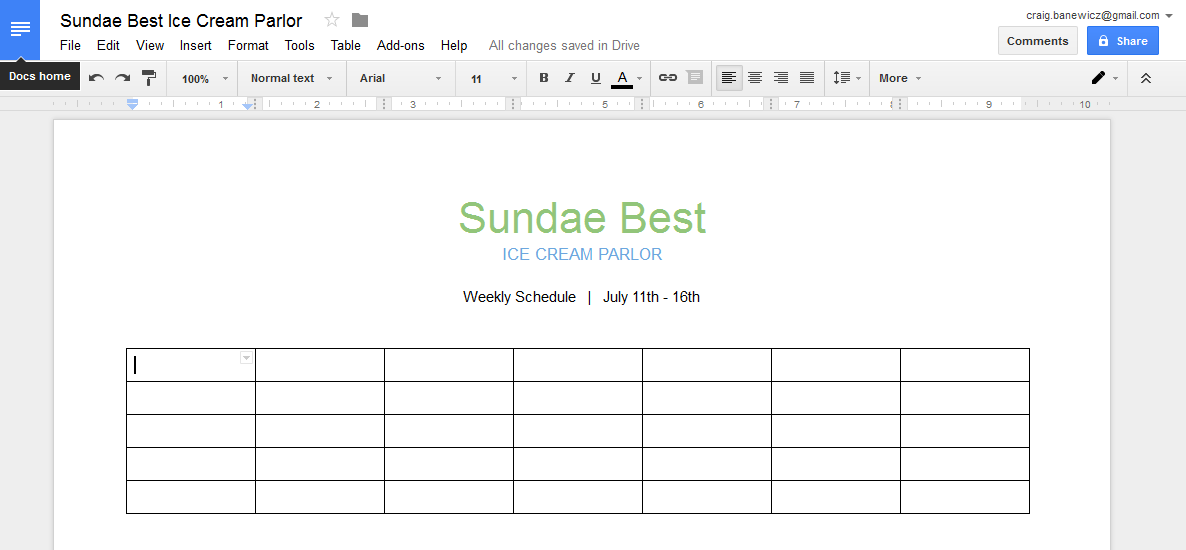Open the View menu
The height and width of the screenshot is (550, 1186).
point(150,45)
